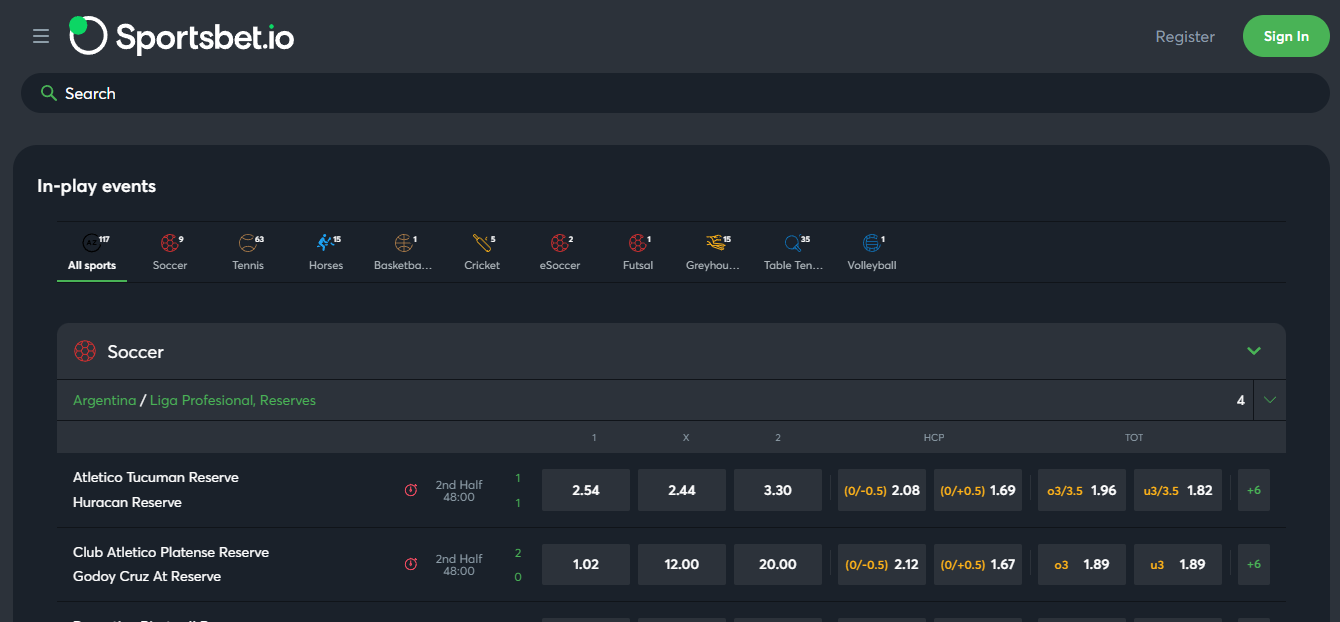Bet Godoy Cruz win at 20.00
The width and height of the screenshot is (1340, 622).
778,564
